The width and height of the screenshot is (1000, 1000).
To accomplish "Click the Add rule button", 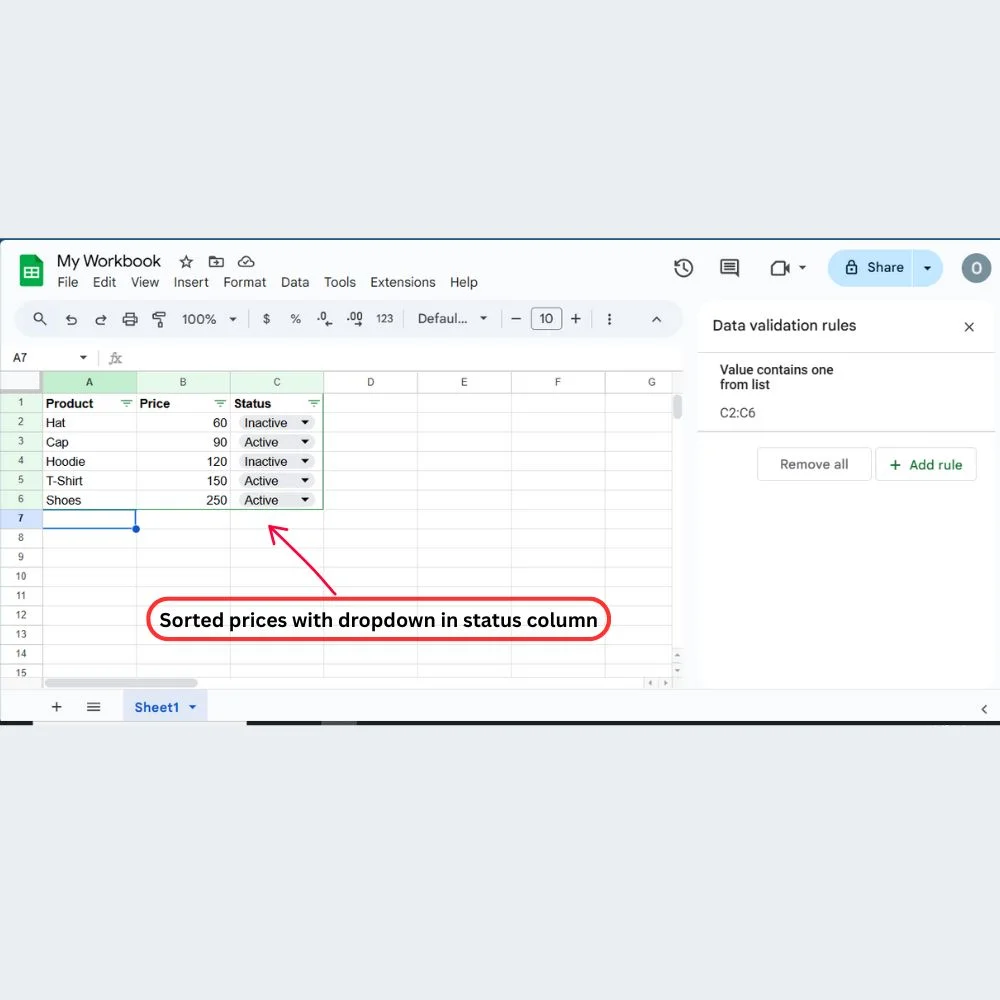I will pyautogui.click(x=925, y=464).
